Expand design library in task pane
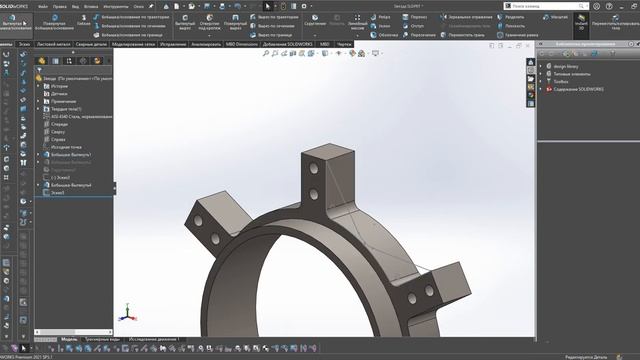This screenshot has width=640, height=360. pos(541,66)
